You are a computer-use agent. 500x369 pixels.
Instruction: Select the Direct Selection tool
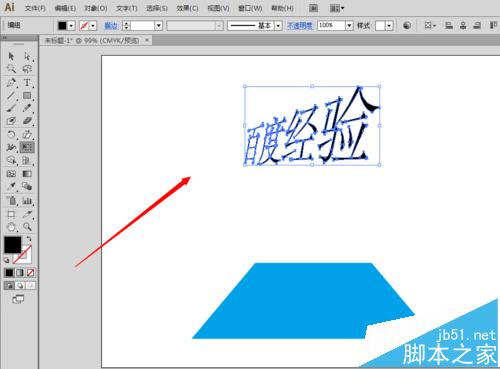coord(27,56)
